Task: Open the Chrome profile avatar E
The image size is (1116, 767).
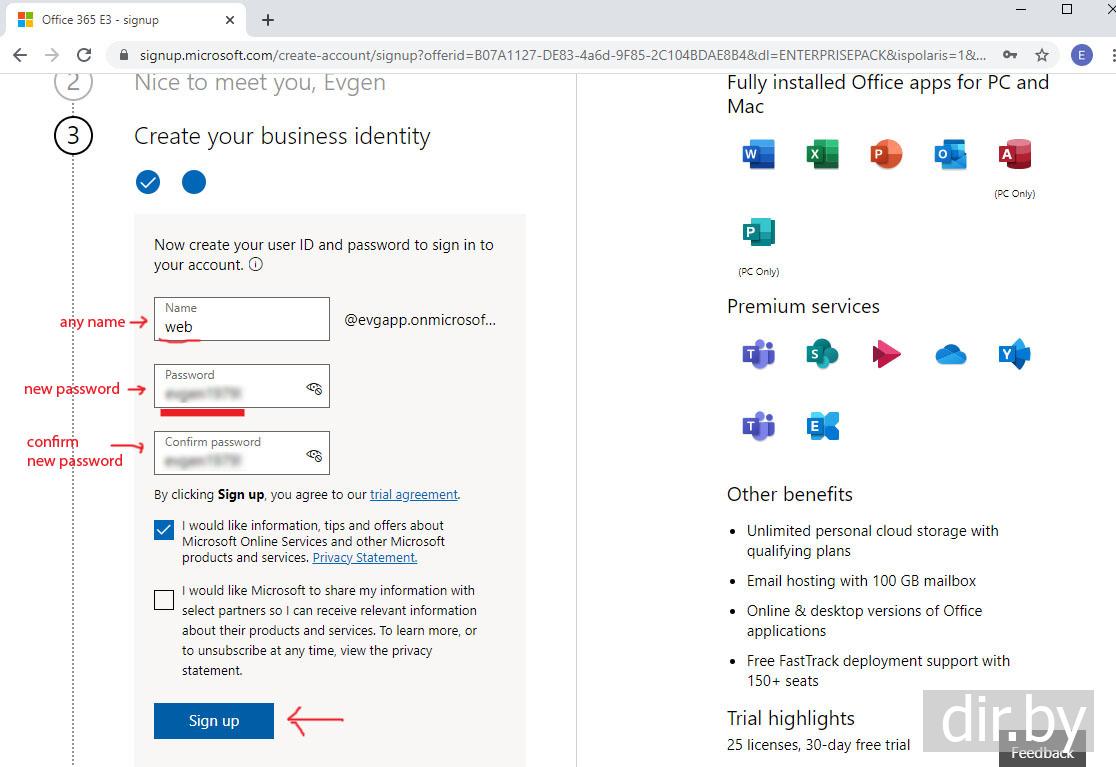Action: pyautogui.click(x=1082, y=55)
